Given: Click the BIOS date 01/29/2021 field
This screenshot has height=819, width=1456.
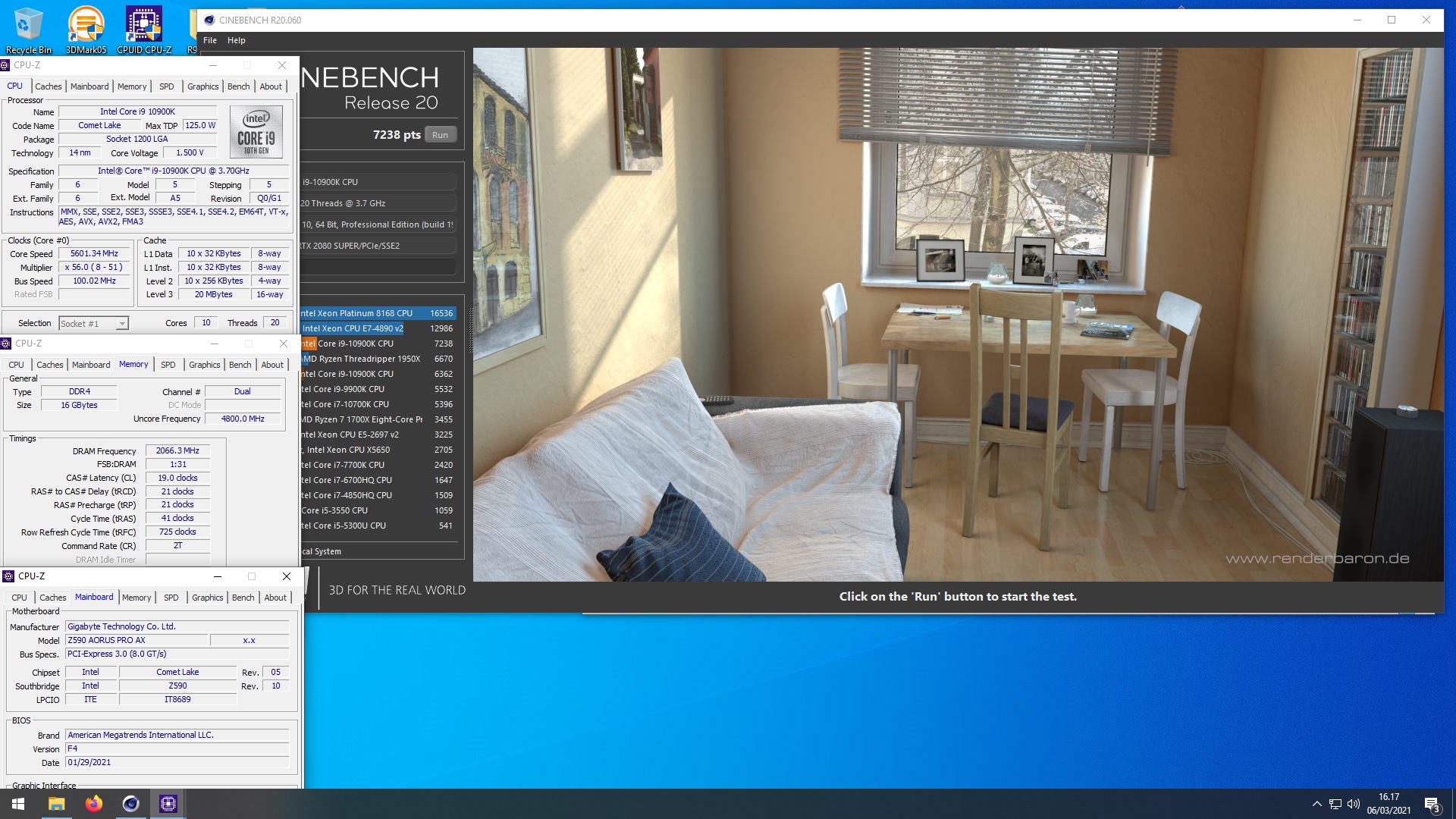Looking at the screenshot, I should 177,763.
